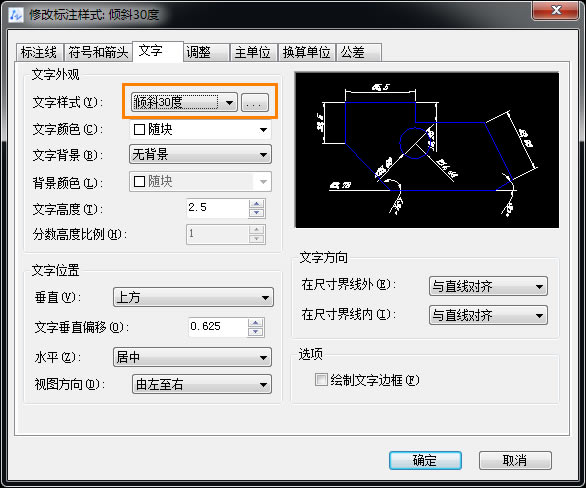Open the 水平 居中 dropdown
The width and height of the screenshot is (586, 488).
[192, 357]
